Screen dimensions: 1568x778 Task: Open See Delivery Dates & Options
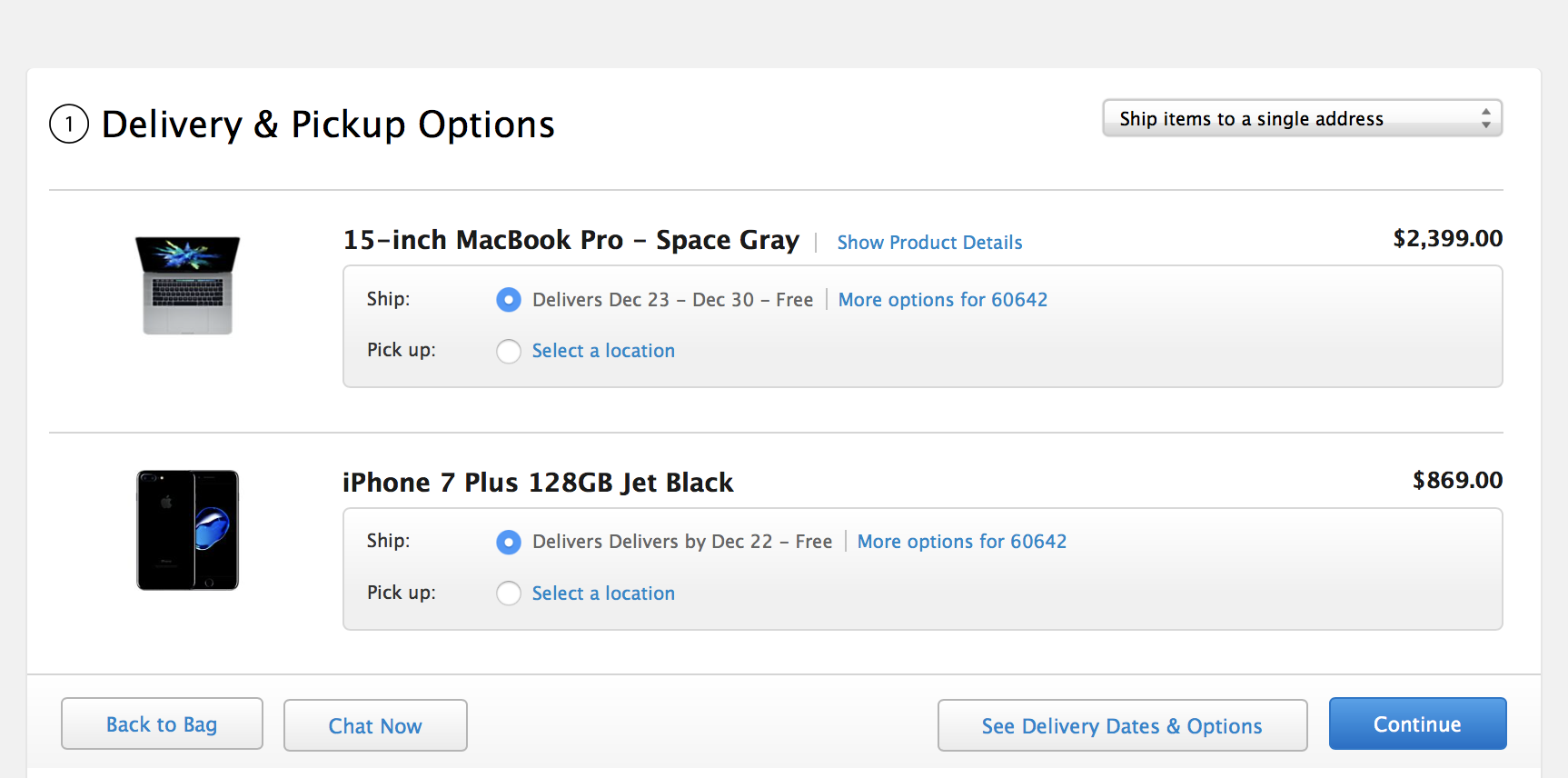(x=1121, y=725)
